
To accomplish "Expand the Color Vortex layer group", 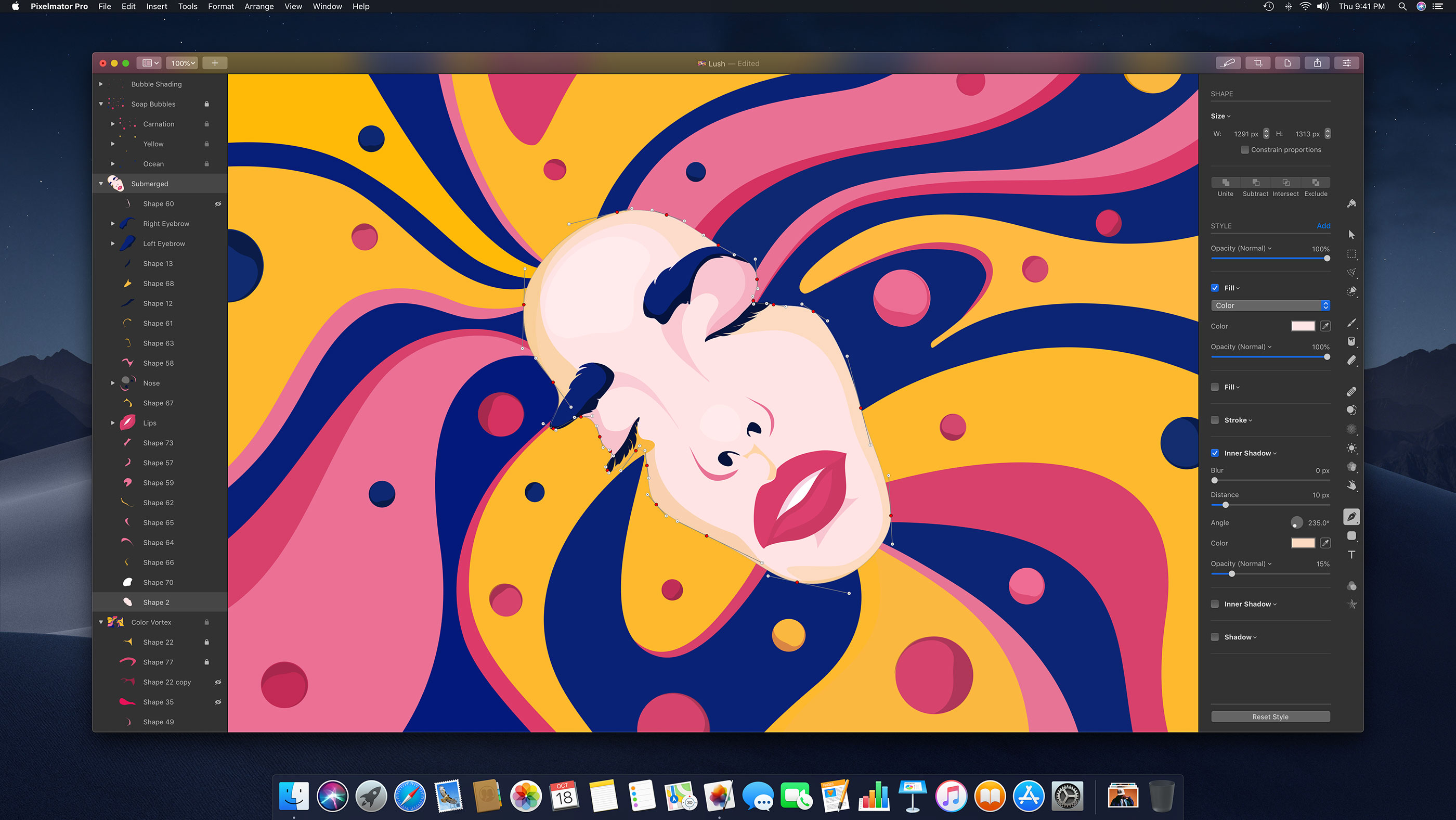I will click(x=100, y=621).
